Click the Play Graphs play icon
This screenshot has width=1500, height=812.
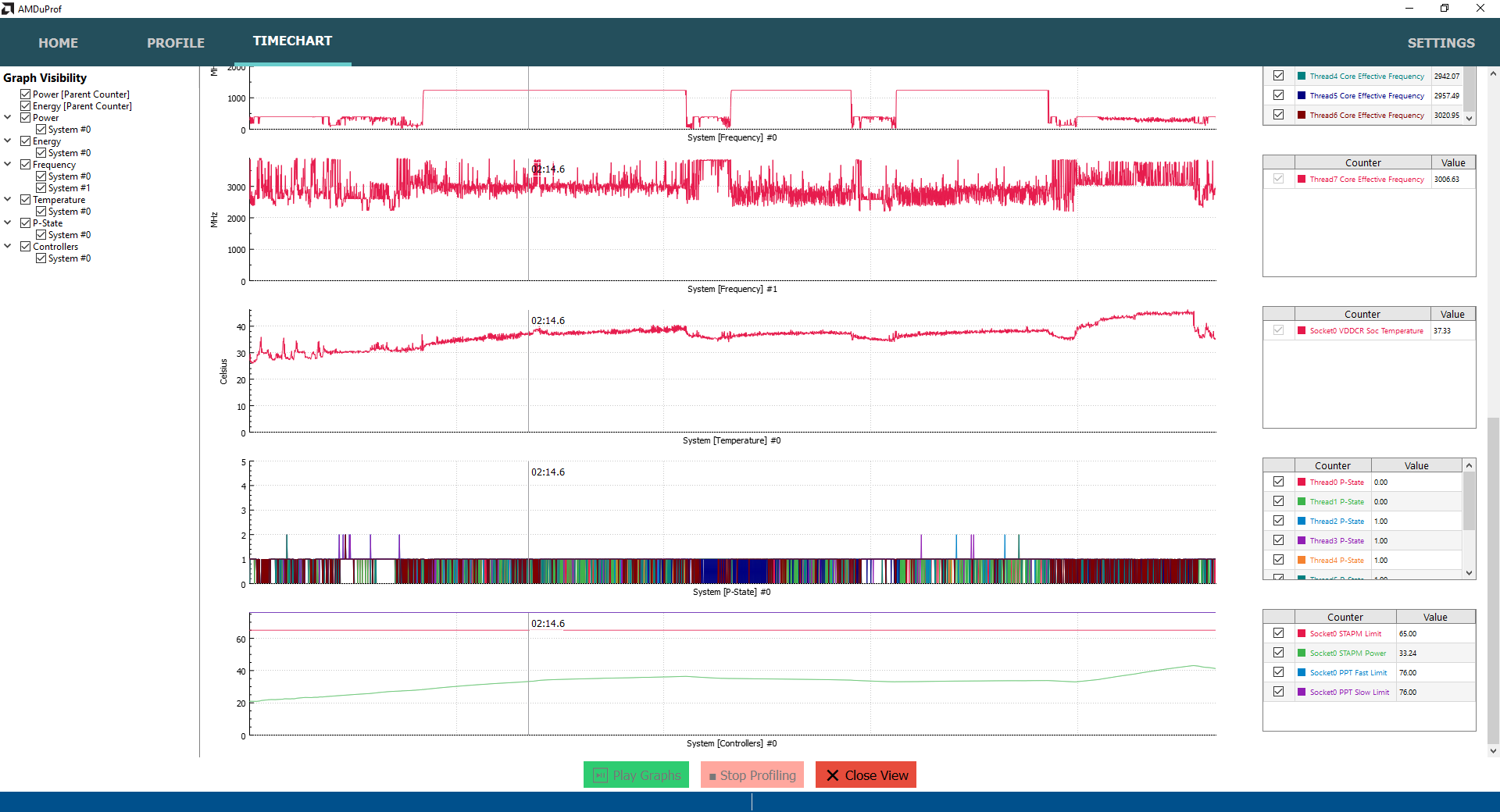(x=600, y=775)
